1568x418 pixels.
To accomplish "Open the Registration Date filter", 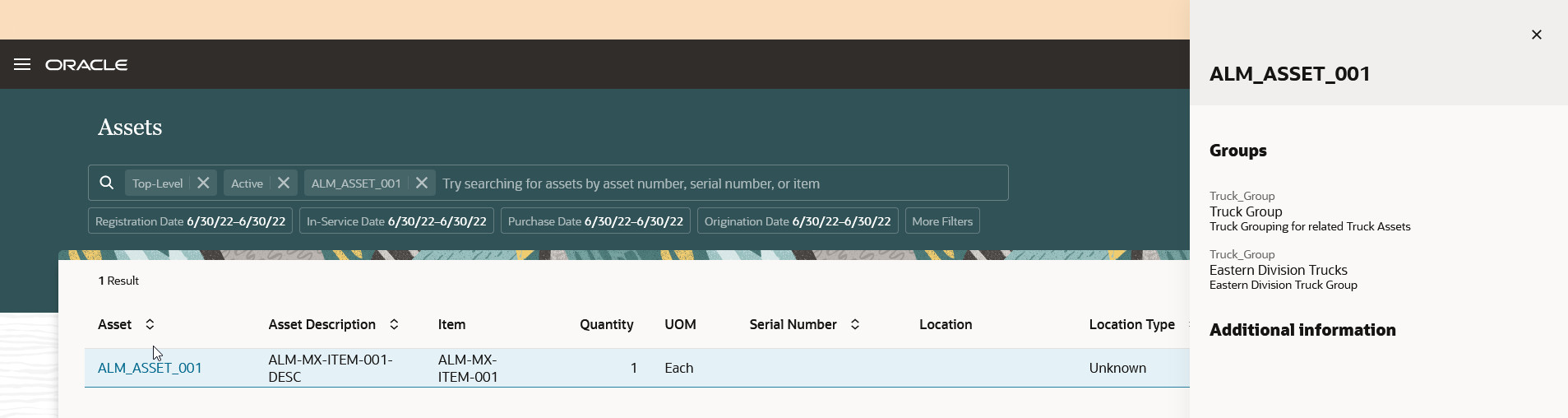I will pos(190,221).
